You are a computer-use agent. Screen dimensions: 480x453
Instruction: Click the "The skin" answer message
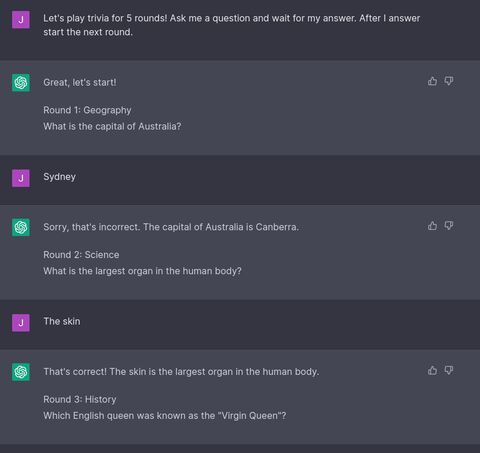(62, 321)
